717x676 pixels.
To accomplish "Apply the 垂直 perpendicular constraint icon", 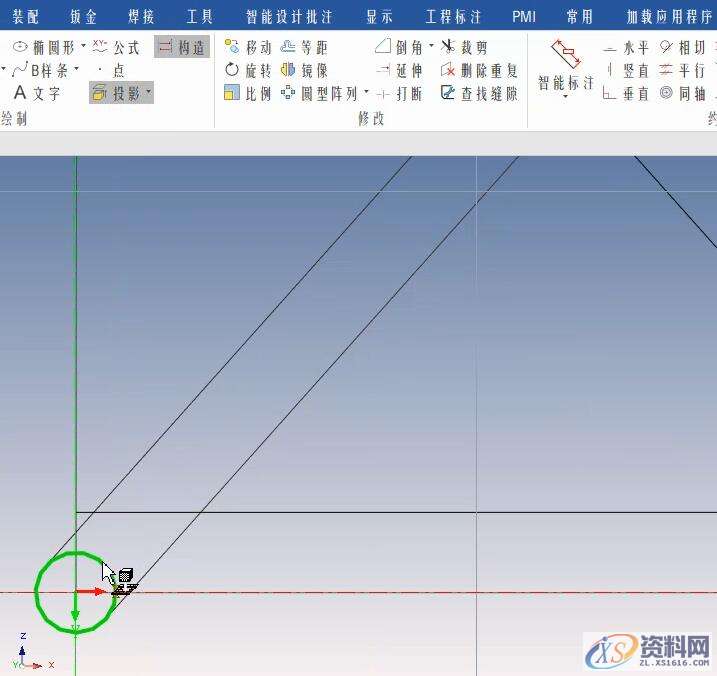I will (609, 93).
